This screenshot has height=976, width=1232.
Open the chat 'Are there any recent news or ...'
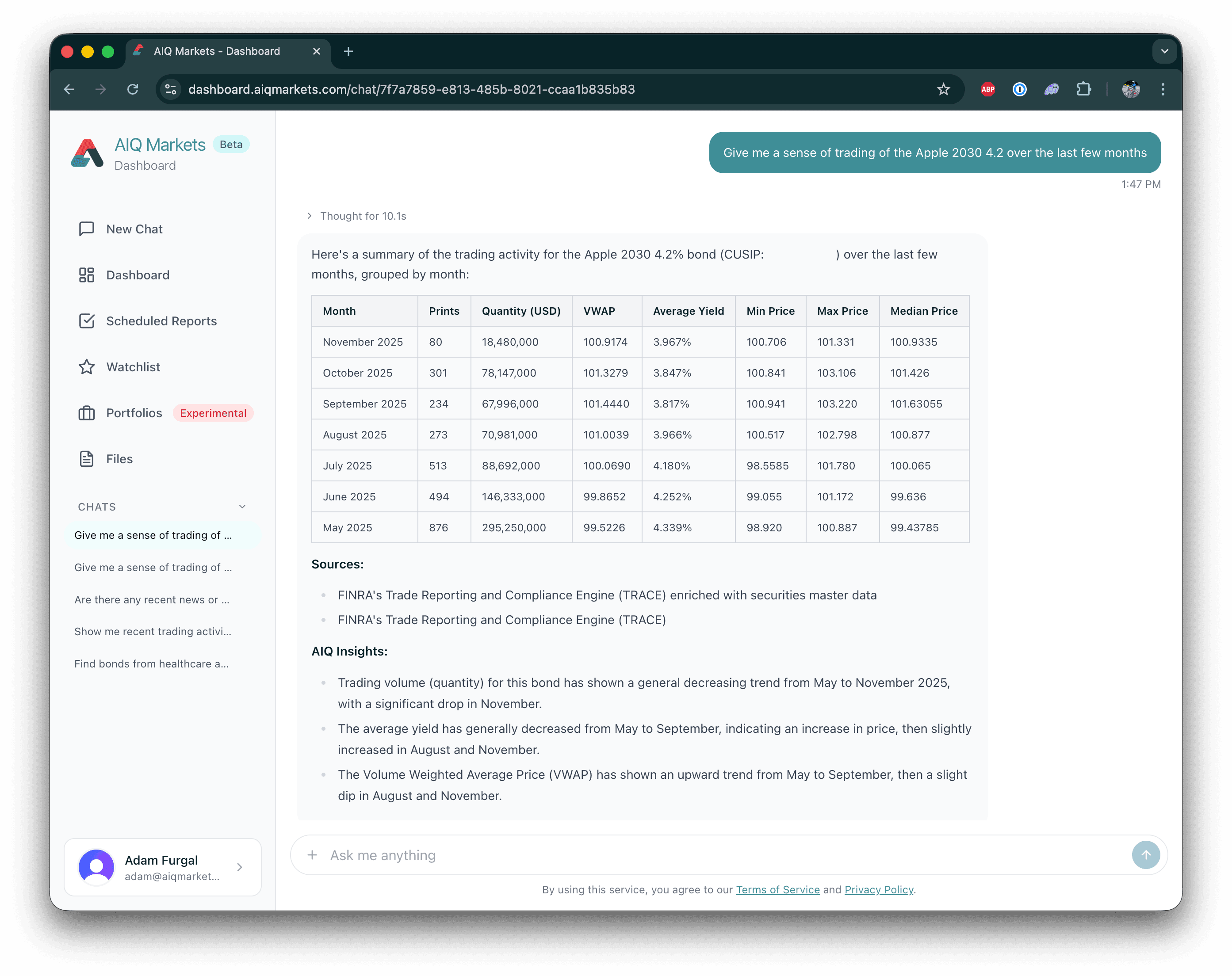point(151,600)
